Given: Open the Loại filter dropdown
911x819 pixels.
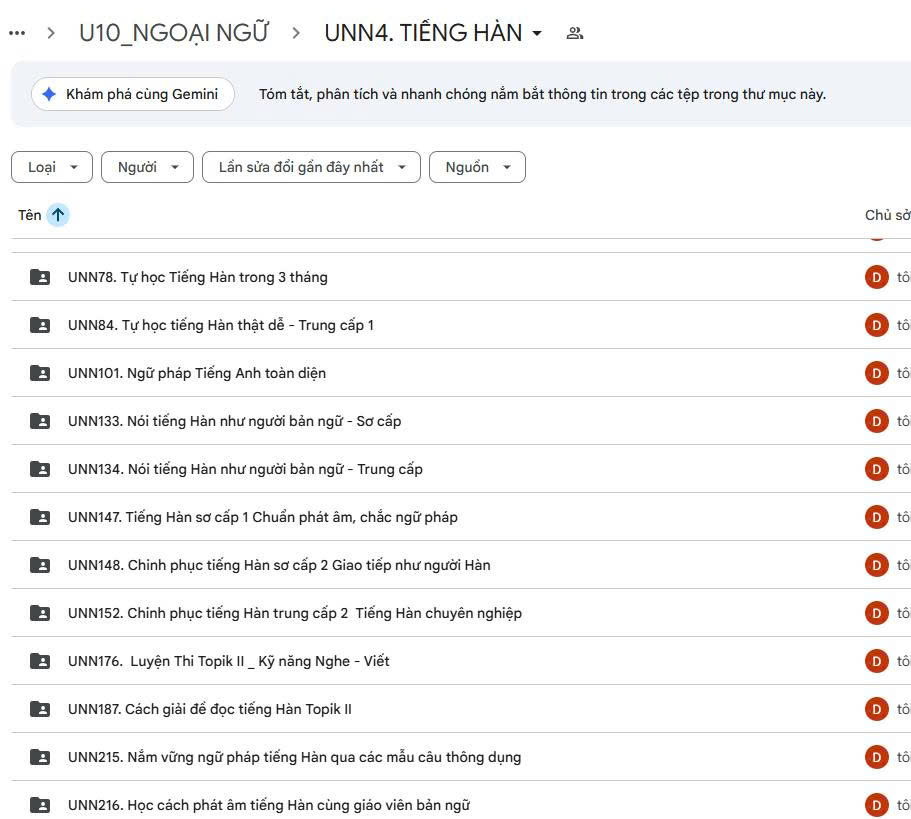Looking at the screenshot, I should point(52,167).
